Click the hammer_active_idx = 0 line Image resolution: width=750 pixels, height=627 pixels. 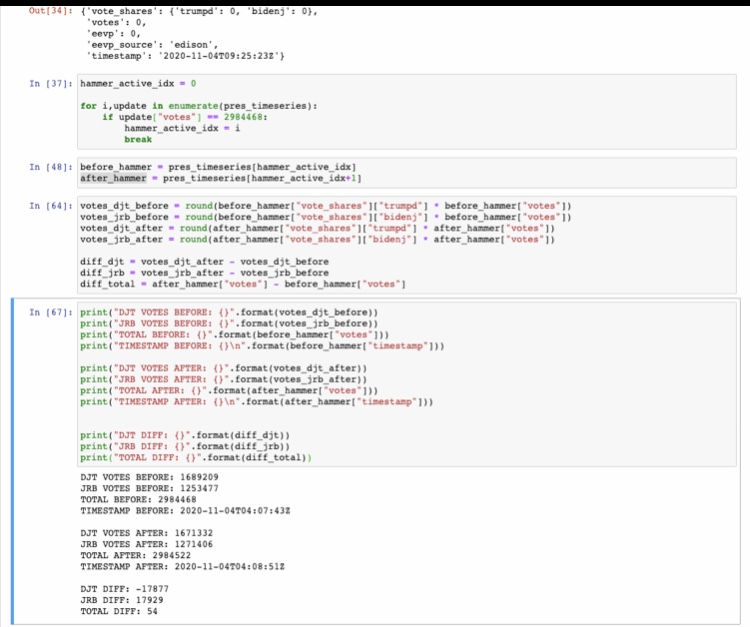tap(138, 84)
